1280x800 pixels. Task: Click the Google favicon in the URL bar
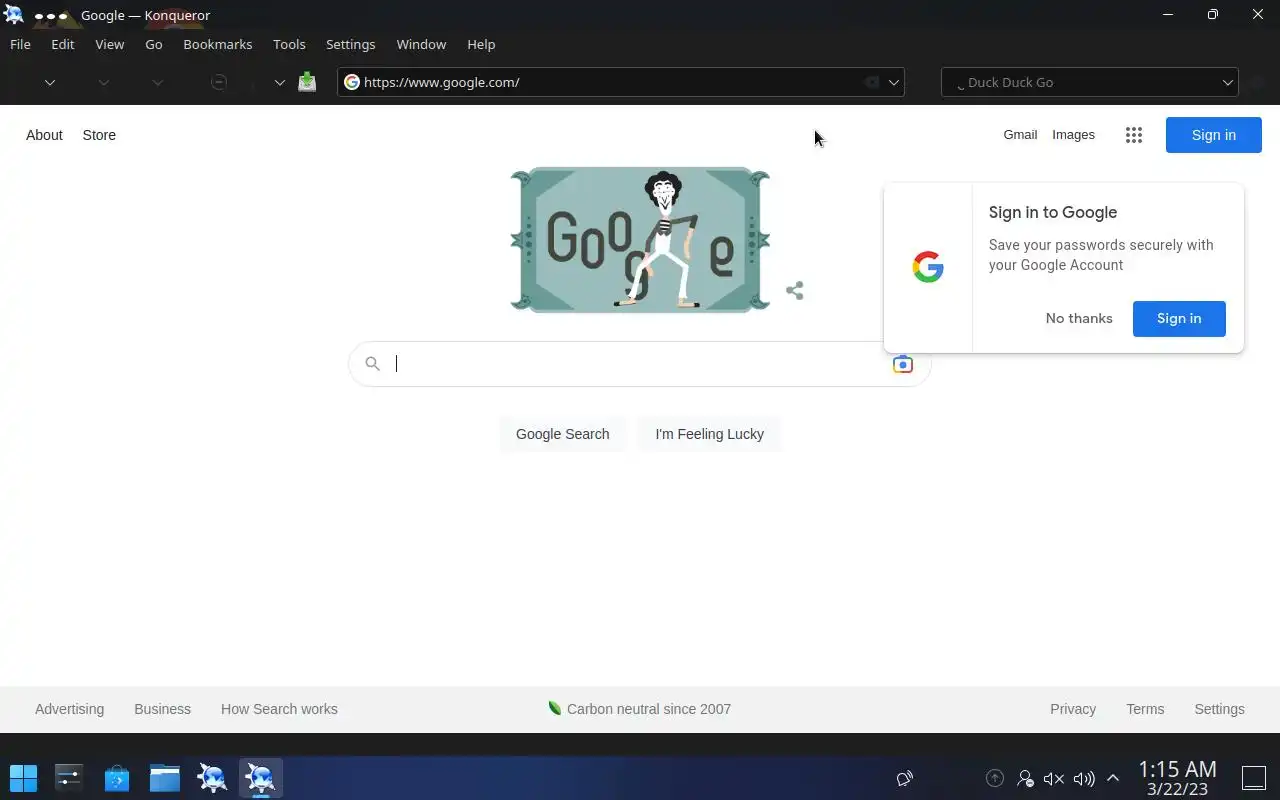pos(352,82)
